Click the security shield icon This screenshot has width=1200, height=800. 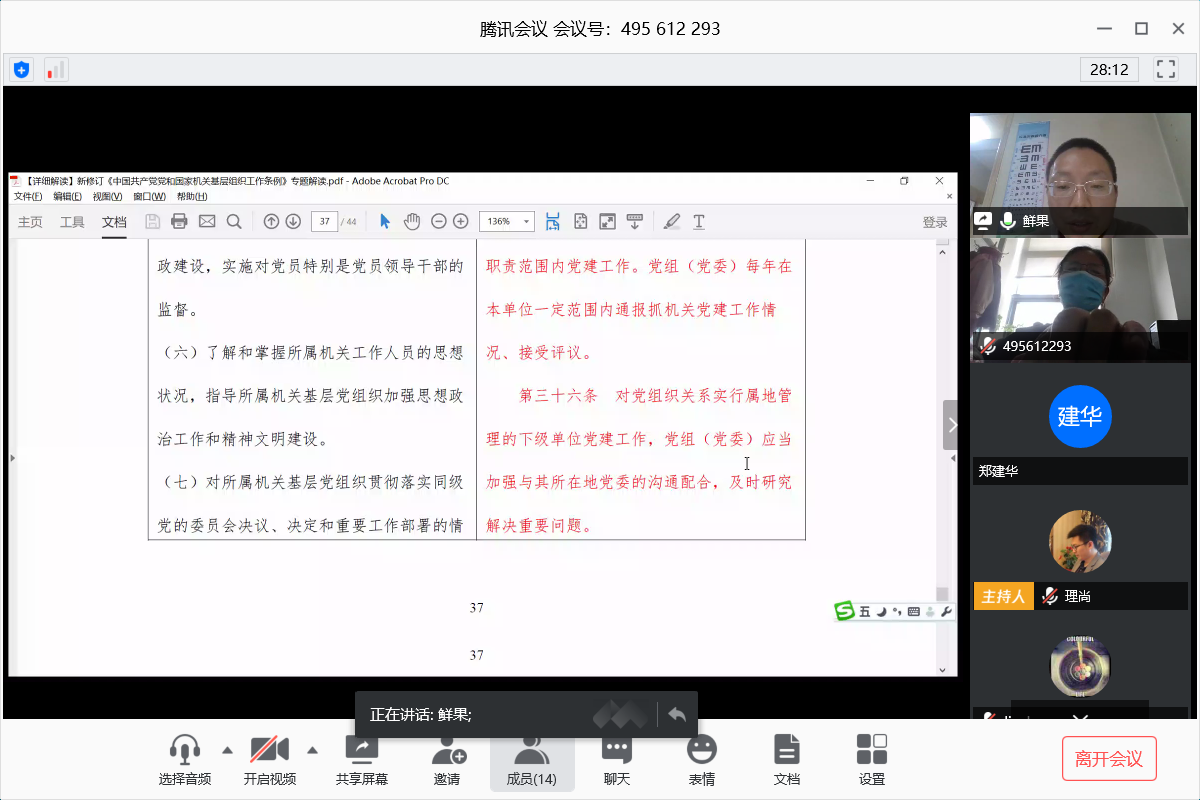pyautogui.click(x=21, y=70)
